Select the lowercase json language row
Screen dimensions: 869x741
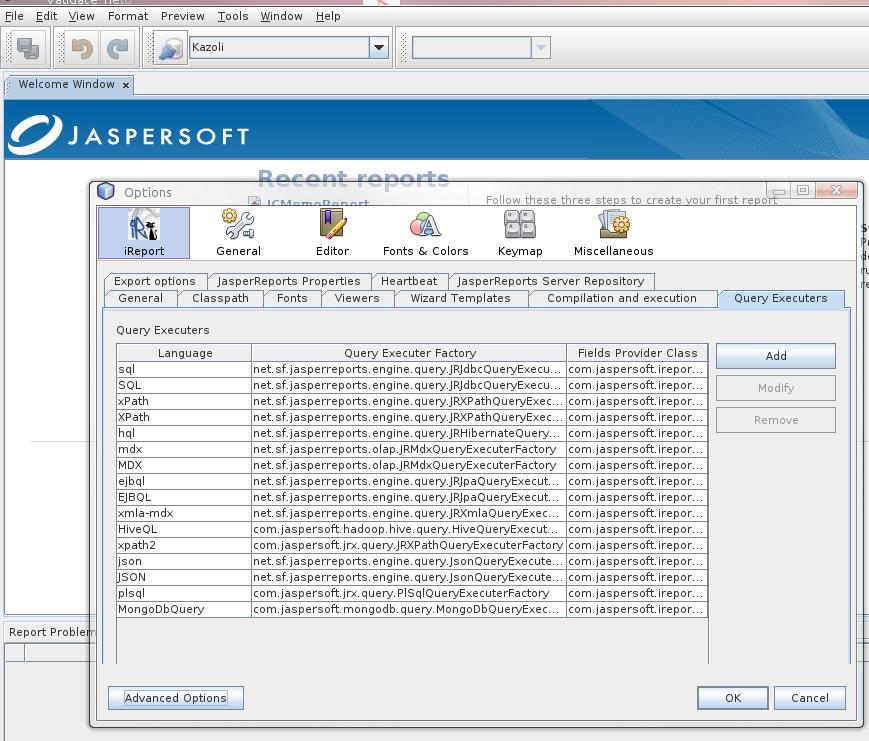pyautogui.click(x=412, y=561)
